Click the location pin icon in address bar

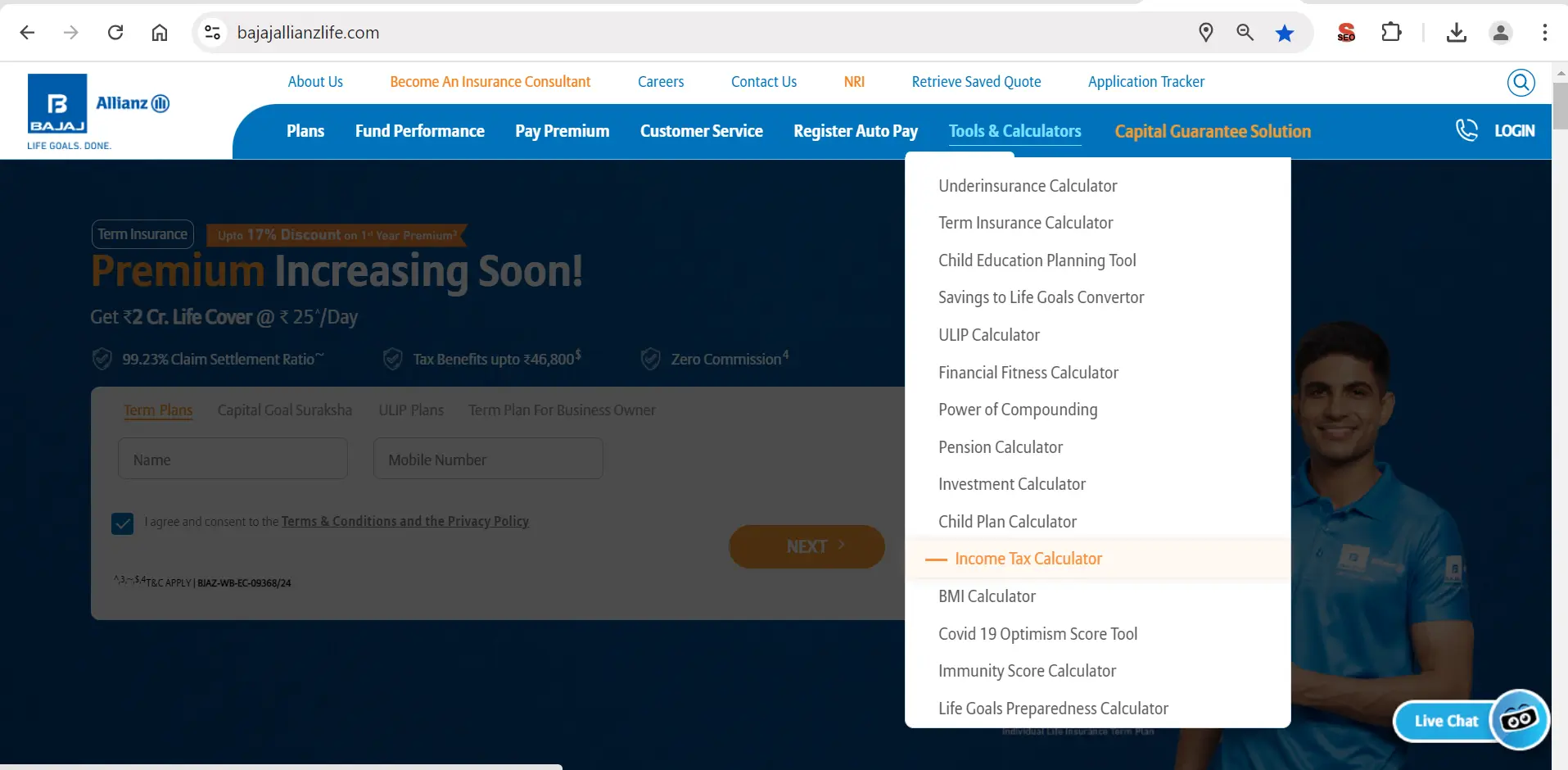click(x=1205, y=33)
